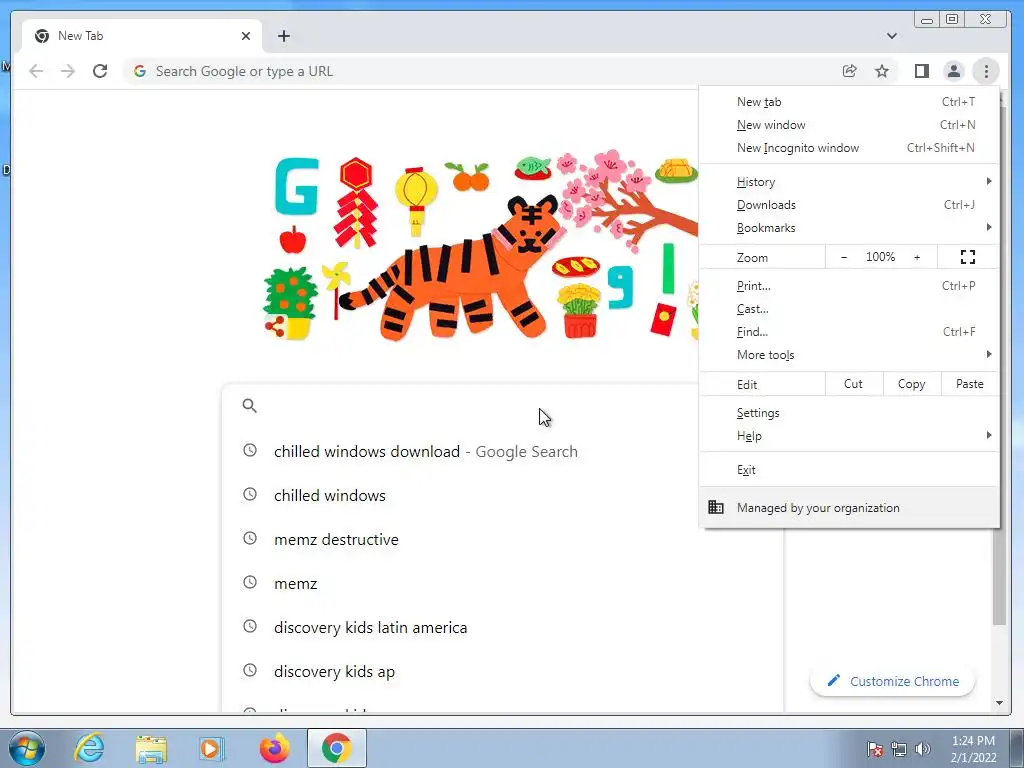The height and width of the screenshot is (768, 1024).
Task: Open a new tab with the plus button
Action: point(283,36)
